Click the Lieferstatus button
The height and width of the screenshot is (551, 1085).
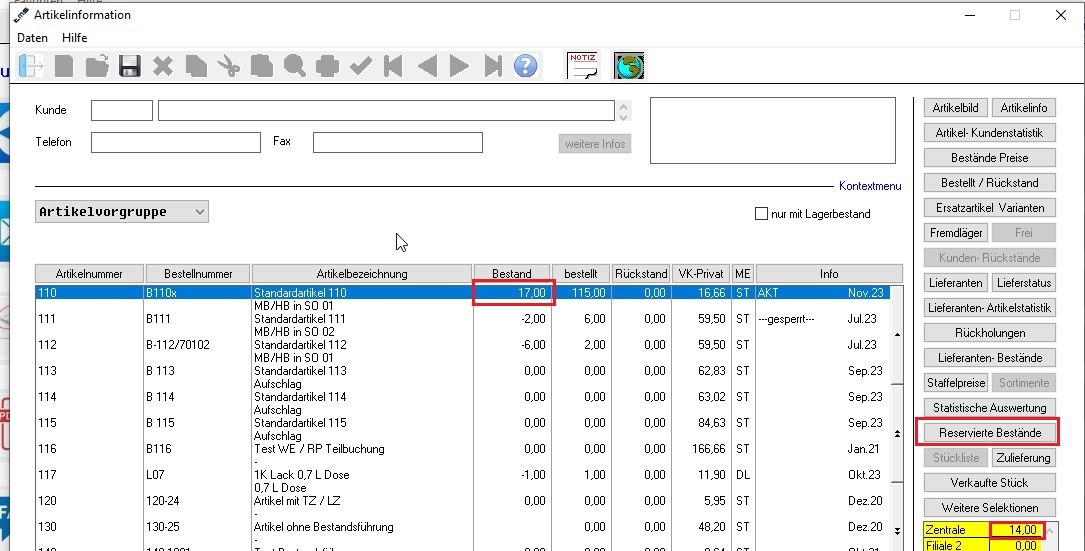(x=1024, y=282)
